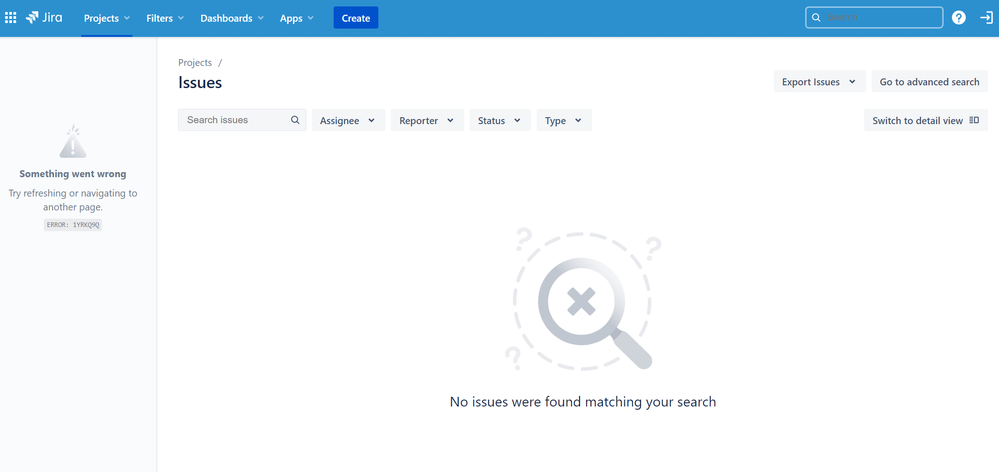The width and height of the screenshot is (999, 472).
Task: Expand the Assignee filter dropdown
Action: (x=348, y=120)
